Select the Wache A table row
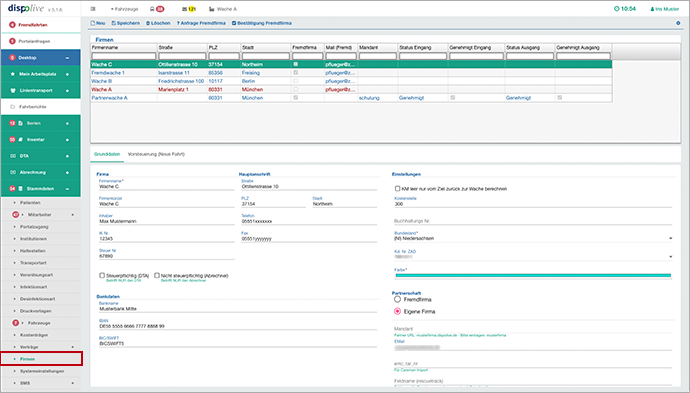Screen dimensions: 690x393 (351, 89)
